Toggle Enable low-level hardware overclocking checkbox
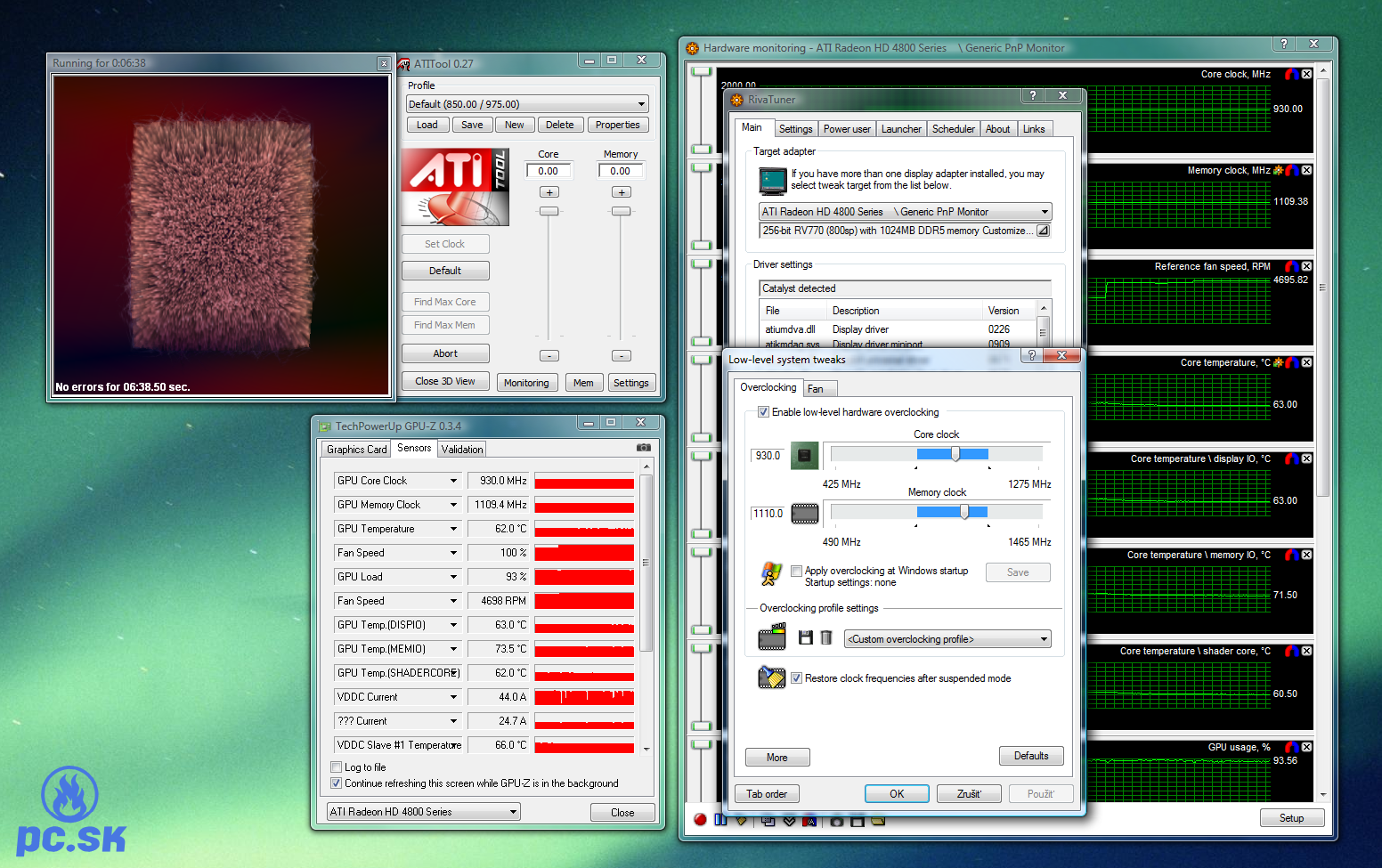This screenshot has height=868, width=1382. pos(763,412)
